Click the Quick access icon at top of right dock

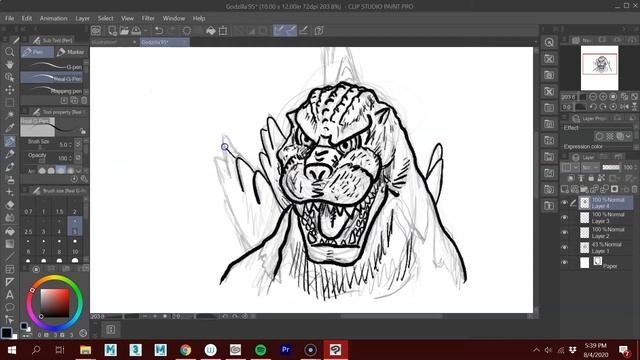pos(549,42)
